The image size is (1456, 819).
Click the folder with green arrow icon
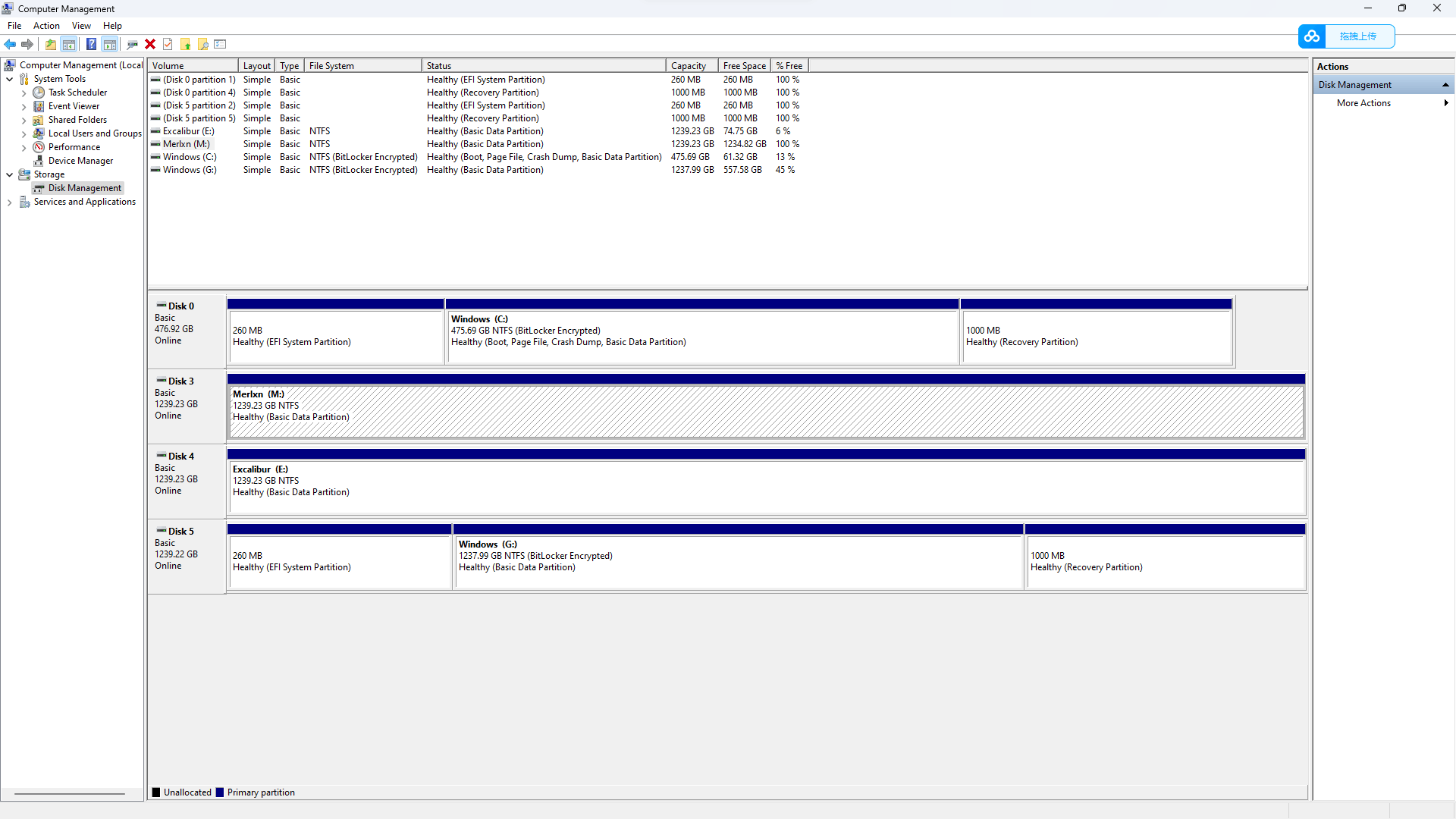point(185,44)
